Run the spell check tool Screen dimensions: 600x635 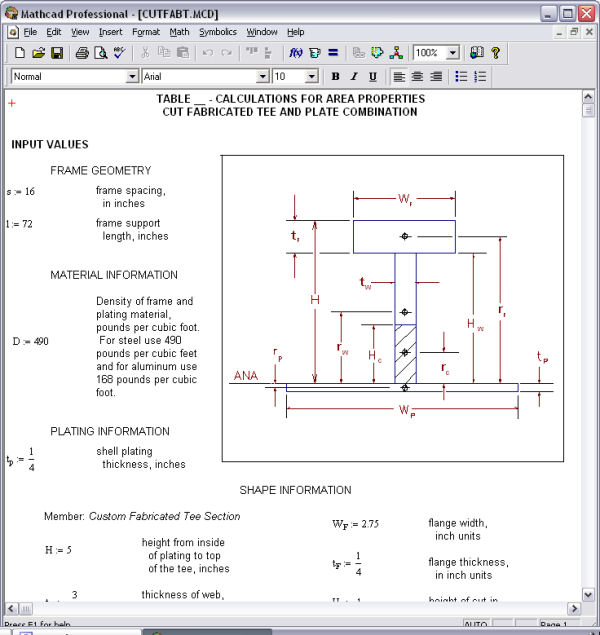(120, 53)
